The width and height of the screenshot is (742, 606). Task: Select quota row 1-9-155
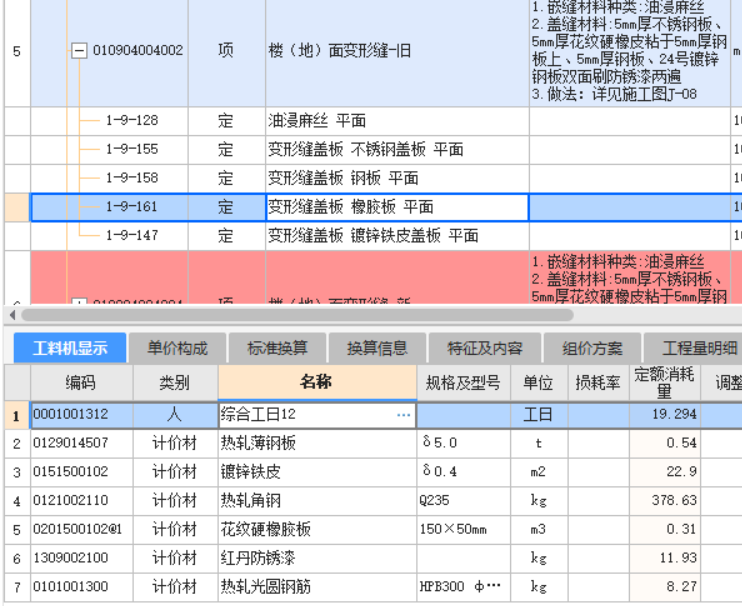[x=132, y=149]
